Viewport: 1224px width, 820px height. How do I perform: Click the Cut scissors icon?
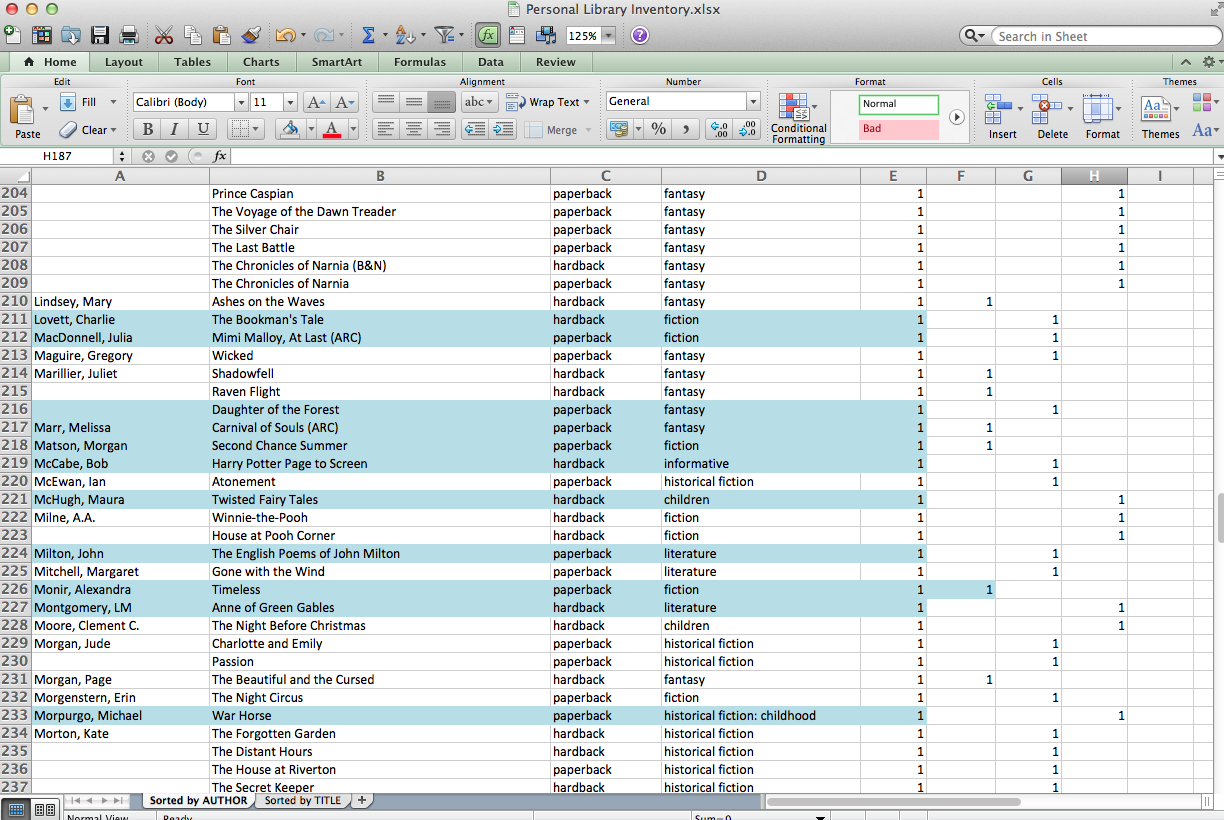164,36
